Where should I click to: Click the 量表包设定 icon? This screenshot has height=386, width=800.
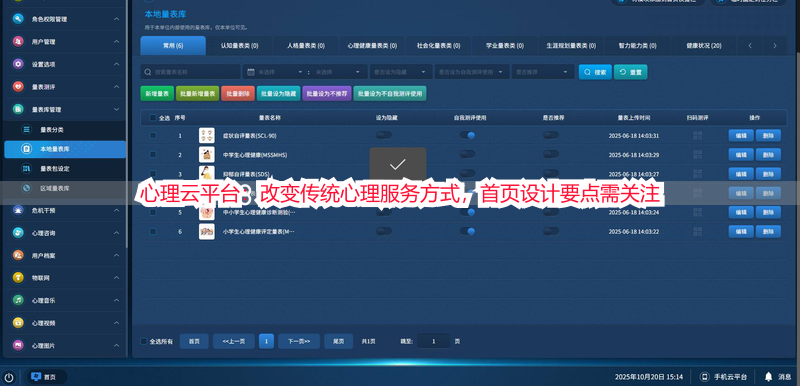(x=26, y=168)
